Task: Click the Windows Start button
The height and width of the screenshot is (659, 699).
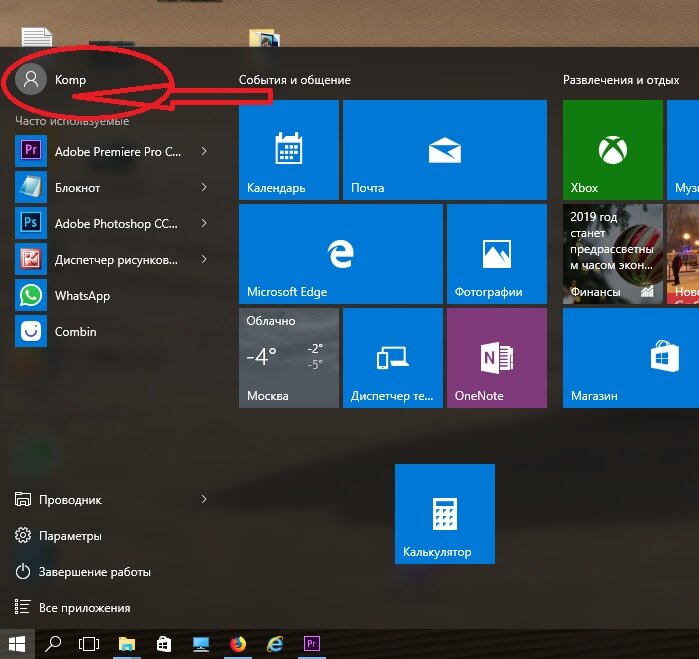Action: (x=17, y=644)
